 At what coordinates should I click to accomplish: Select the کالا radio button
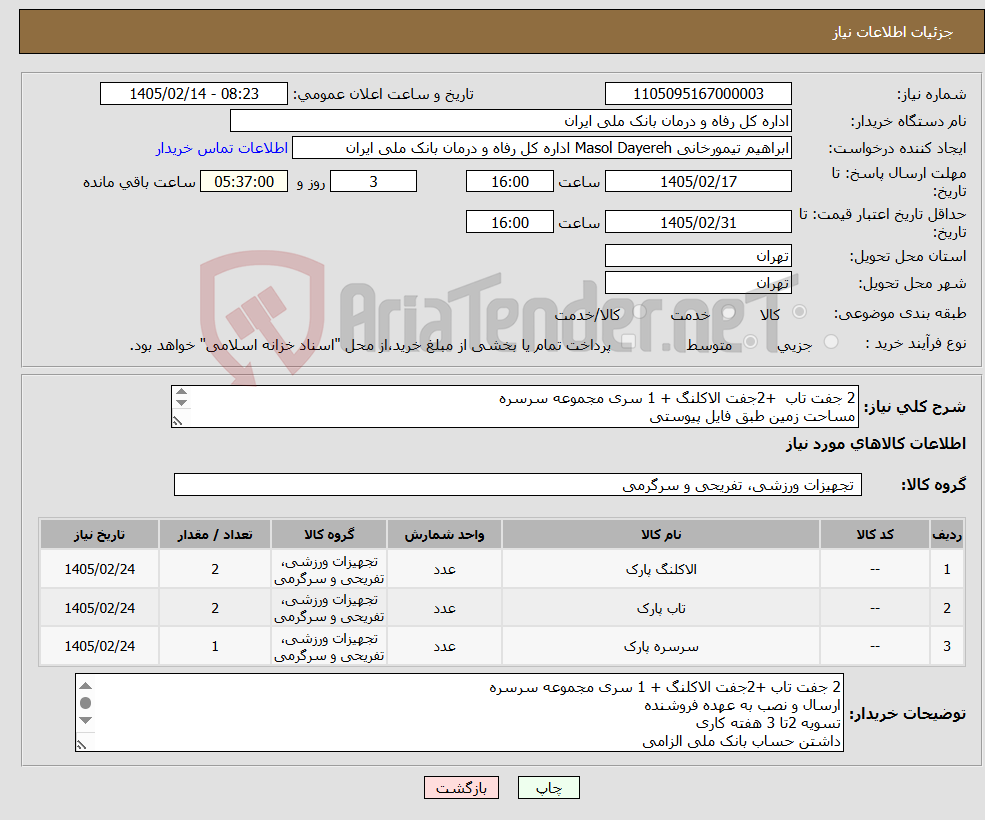coord(799,312)
